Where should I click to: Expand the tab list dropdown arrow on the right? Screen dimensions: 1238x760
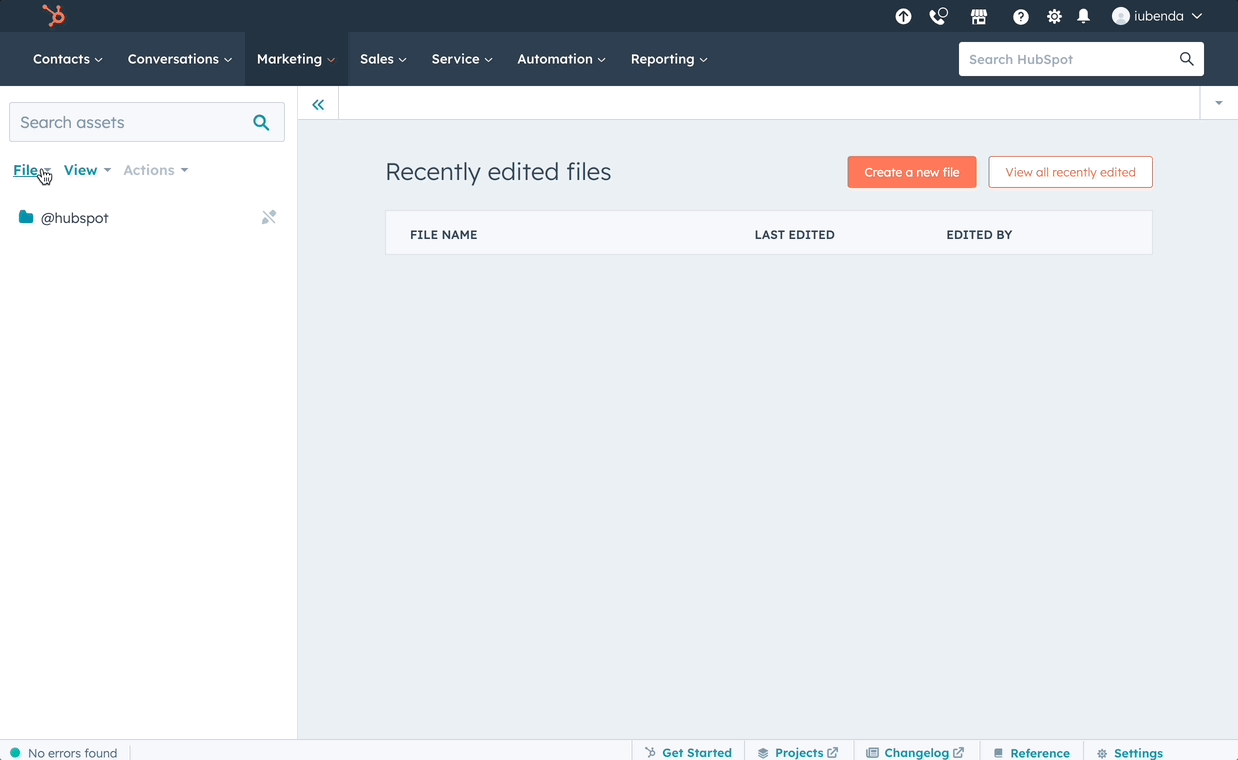click(1218, 103)
